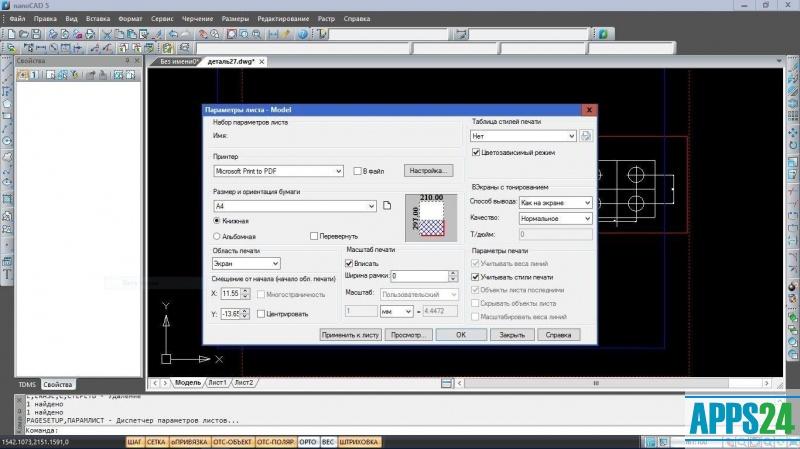Enable the В файл checkbox
The height and width of the screenshot is (449, 800).
(358, 171)
